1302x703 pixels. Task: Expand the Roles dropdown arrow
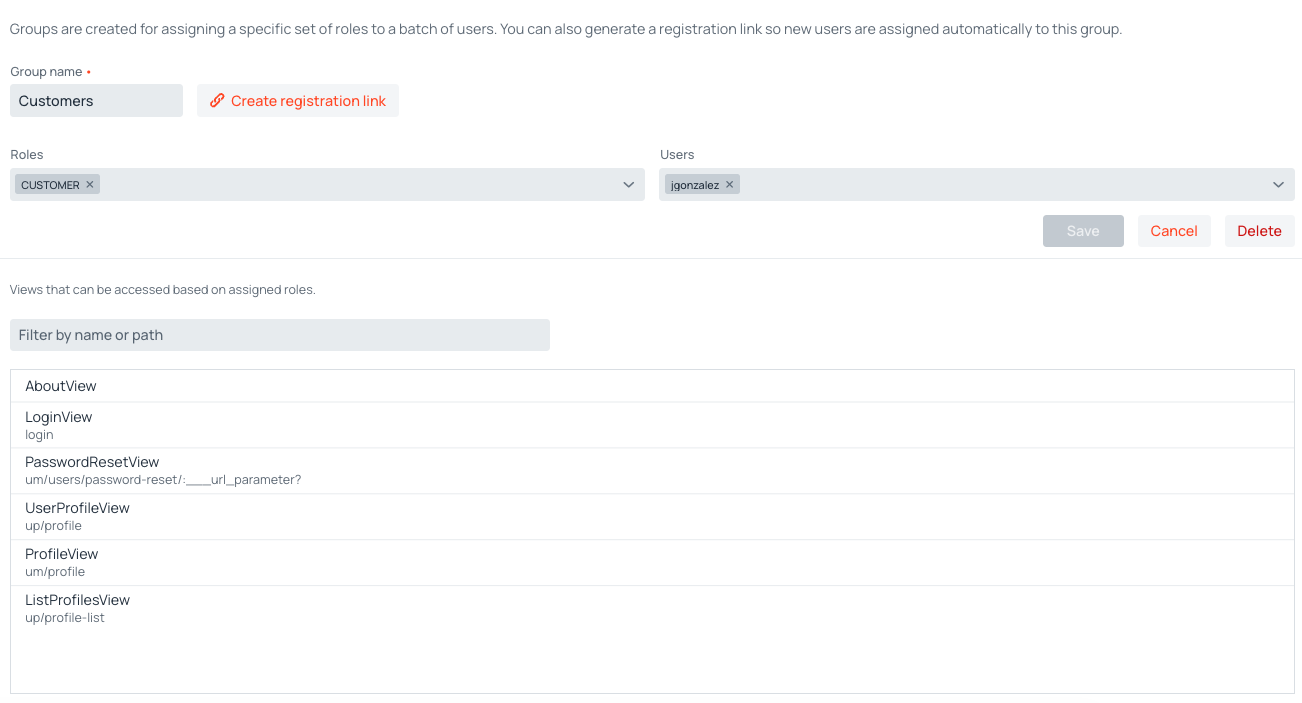click(629, 185)
